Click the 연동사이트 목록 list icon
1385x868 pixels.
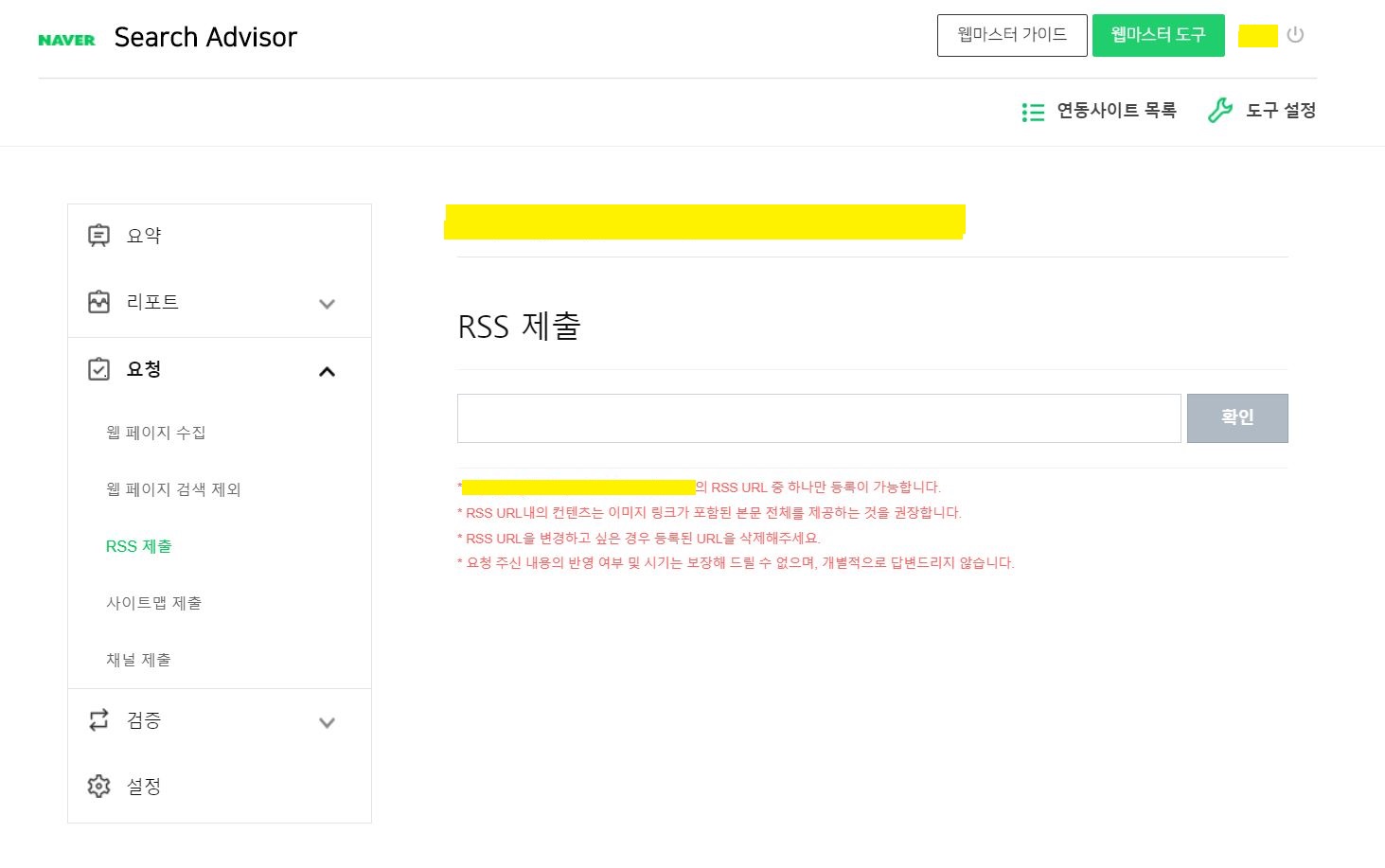(1033, 113)
